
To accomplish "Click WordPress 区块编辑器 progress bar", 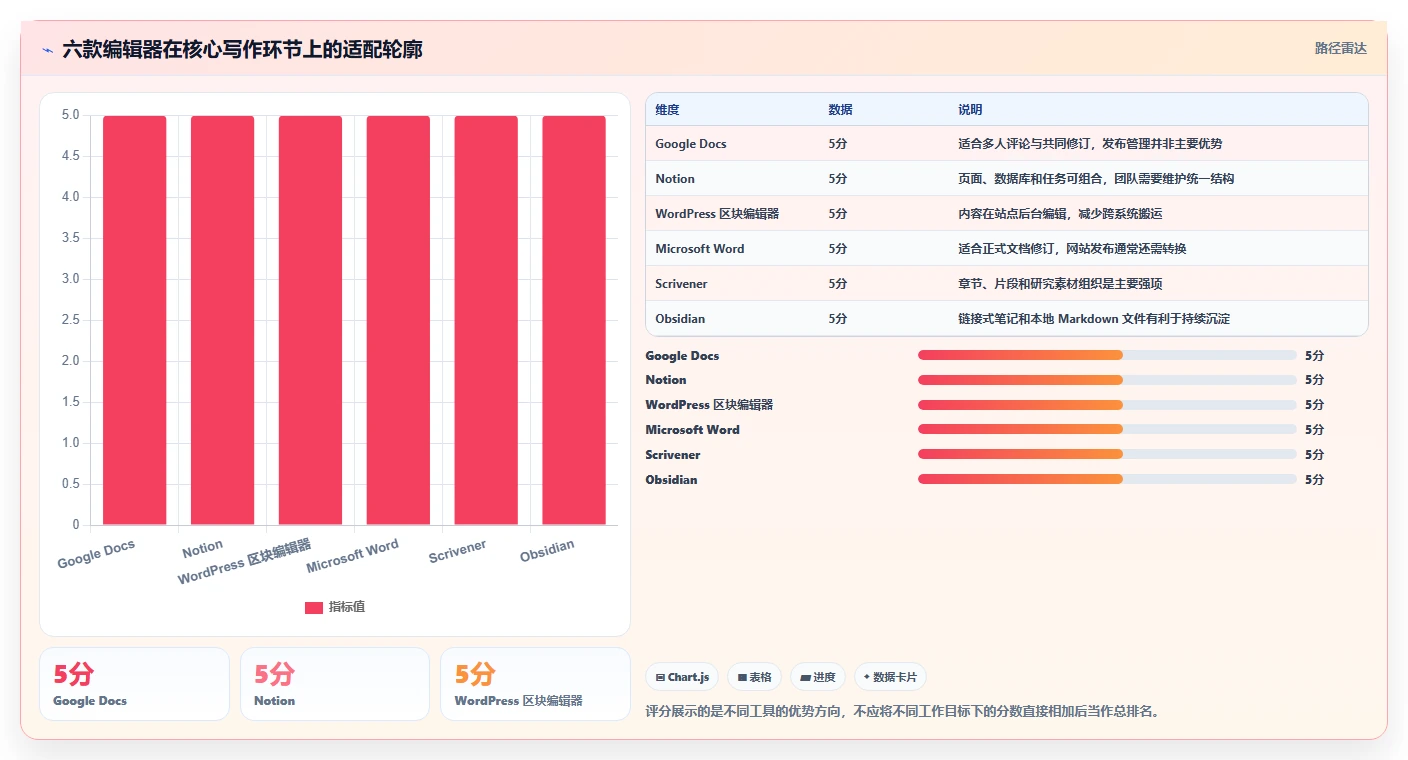I will click(1107, 405).
